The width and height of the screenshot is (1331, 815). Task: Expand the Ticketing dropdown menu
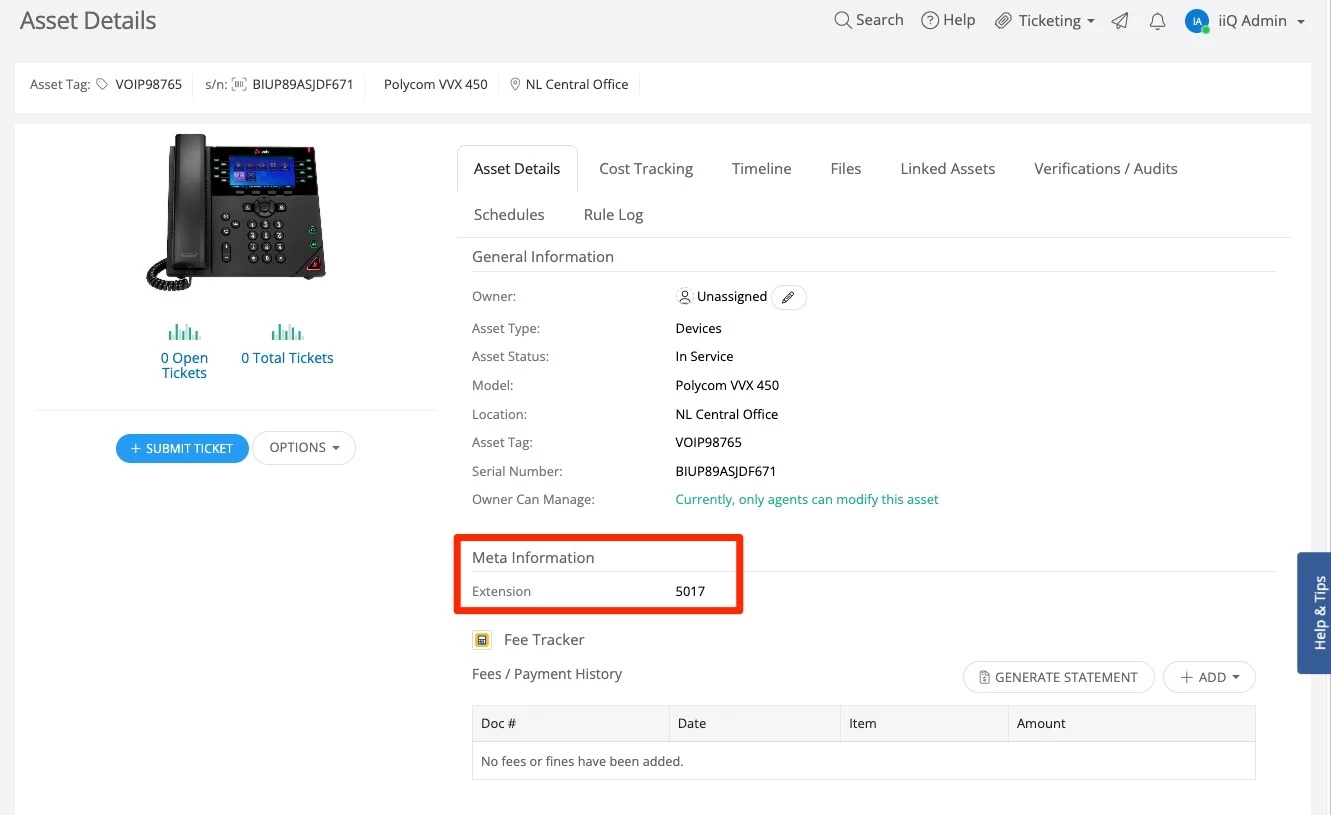[1045, 21]
